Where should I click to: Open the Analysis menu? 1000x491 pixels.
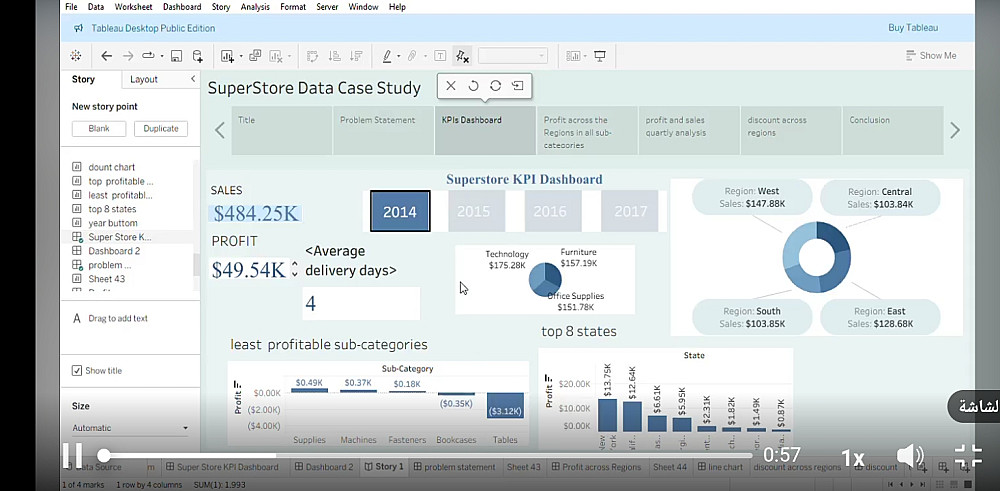tap(255, 7)
